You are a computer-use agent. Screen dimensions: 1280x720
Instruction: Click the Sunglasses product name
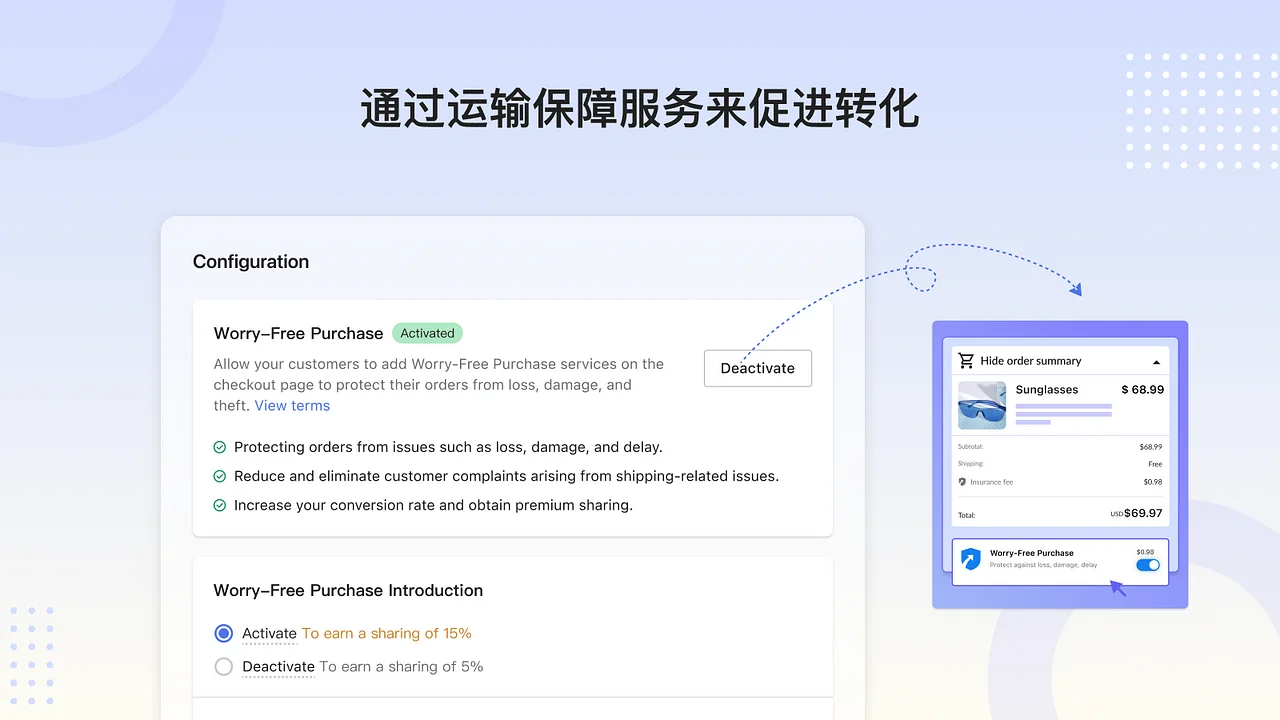click(1047, 390)
